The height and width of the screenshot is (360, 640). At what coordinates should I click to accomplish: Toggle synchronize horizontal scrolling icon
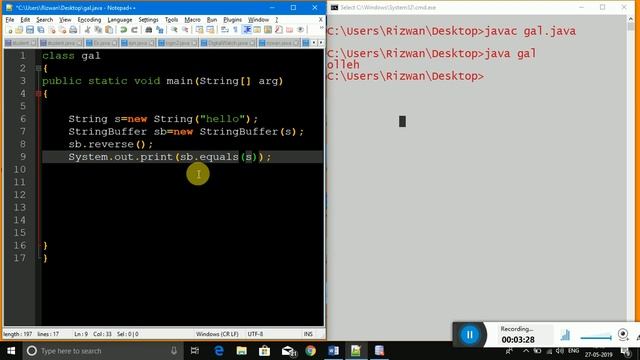pos(210,30)
